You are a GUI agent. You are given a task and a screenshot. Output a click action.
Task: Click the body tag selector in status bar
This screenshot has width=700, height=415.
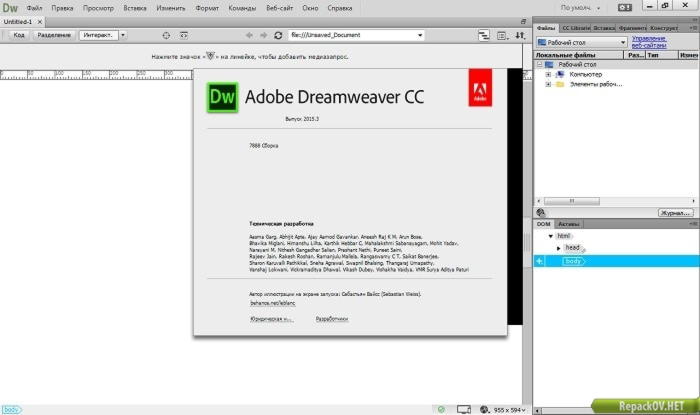[11, 410]
